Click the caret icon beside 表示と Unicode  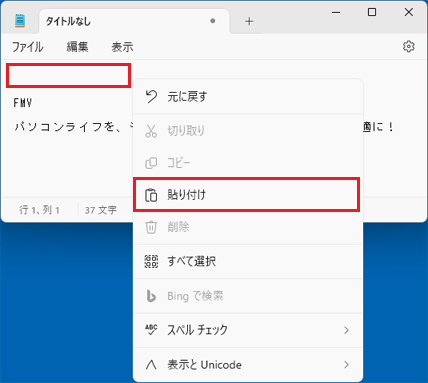tap(151, 365)
